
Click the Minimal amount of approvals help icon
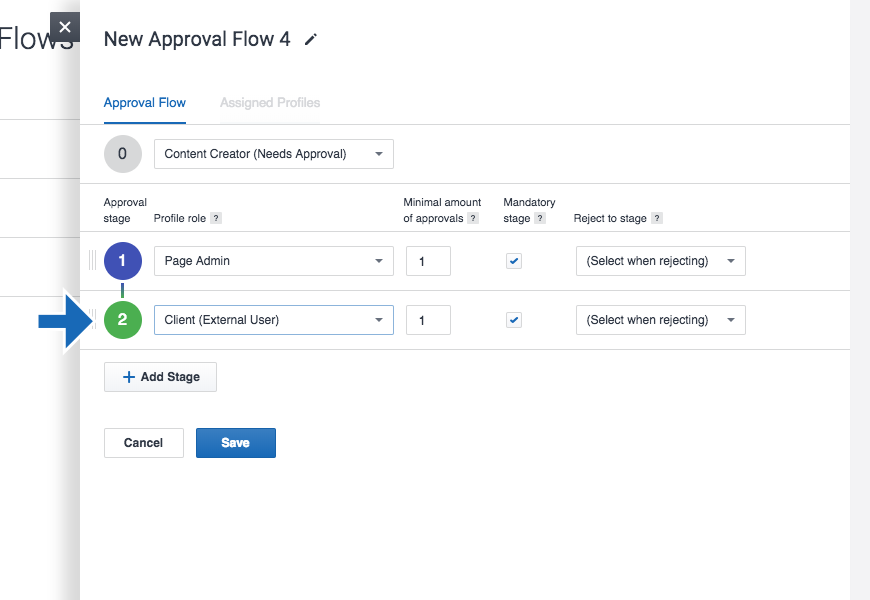point(472,218)
